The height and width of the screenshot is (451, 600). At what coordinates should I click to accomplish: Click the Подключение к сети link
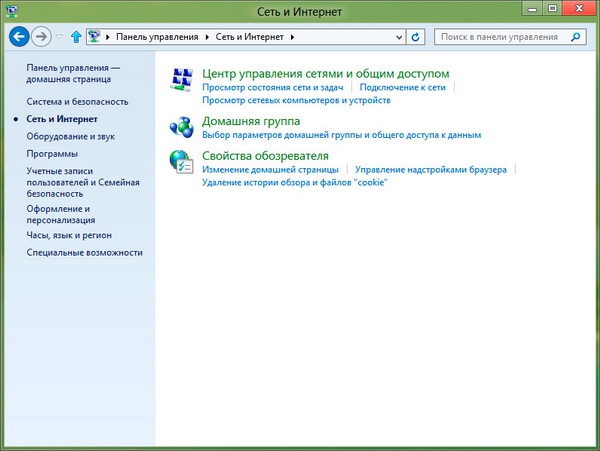click(402, 87)
